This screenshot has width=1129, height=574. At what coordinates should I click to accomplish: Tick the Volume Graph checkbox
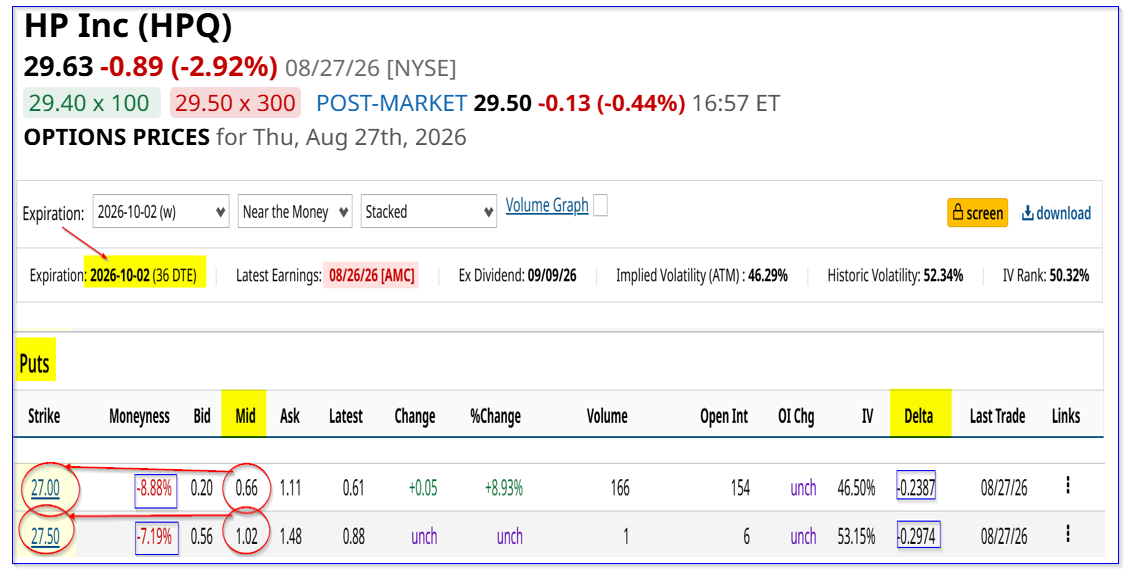600,205
